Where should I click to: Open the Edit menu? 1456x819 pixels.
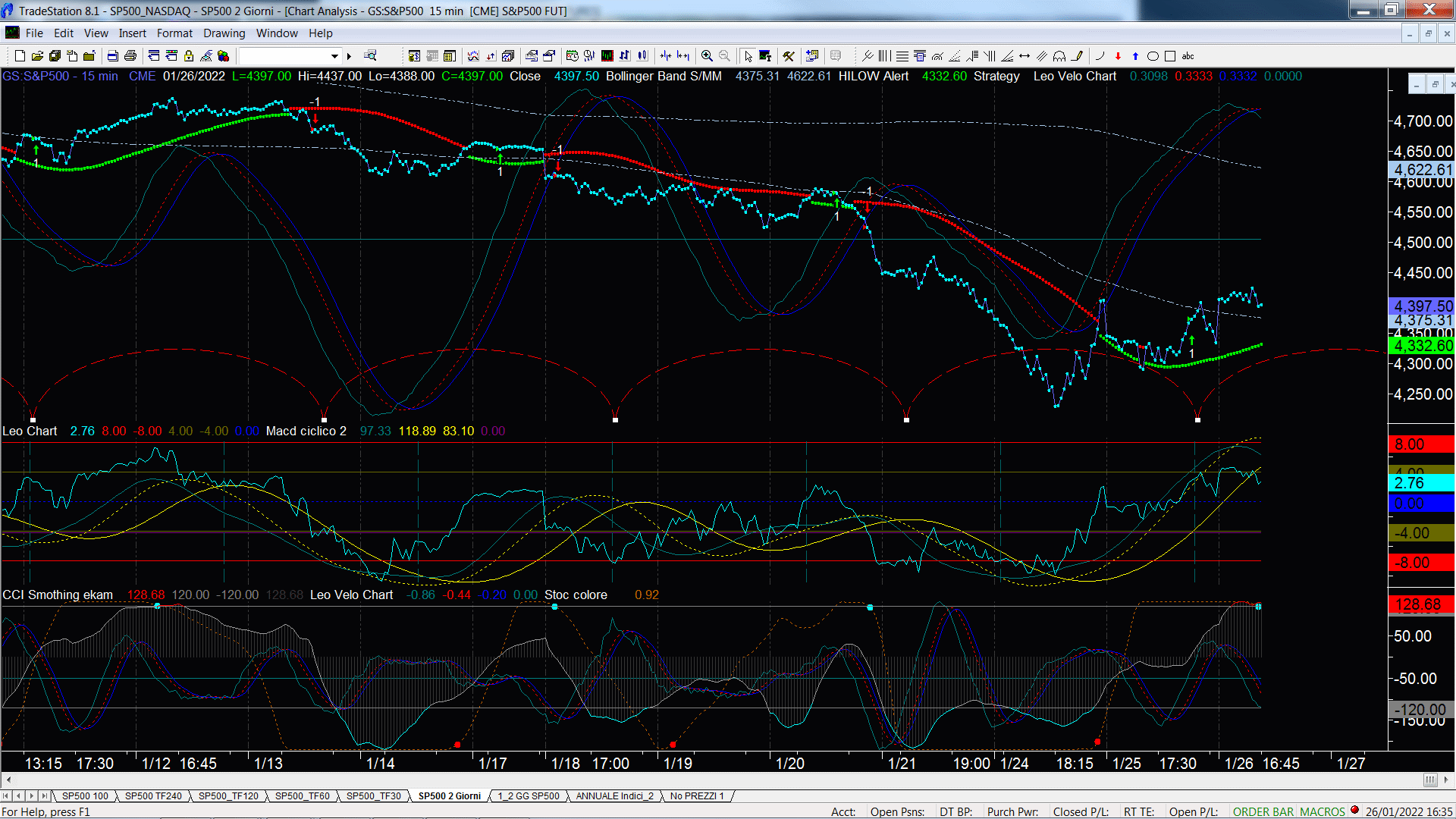pyautogui.click(x=64, y=33)
